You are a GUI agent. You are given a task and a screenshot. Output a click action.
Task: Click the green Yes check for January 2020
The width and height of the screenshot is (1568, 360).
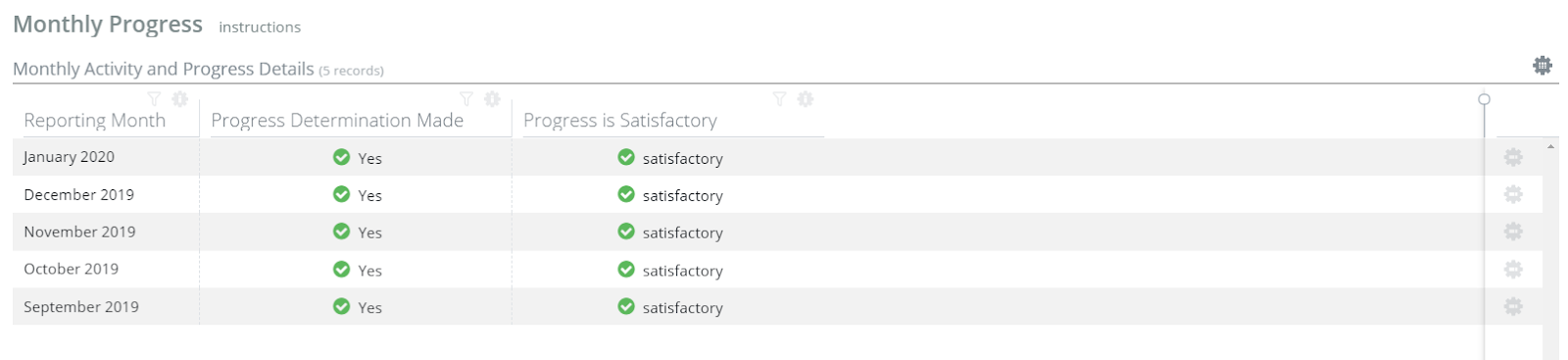[341, 157]
